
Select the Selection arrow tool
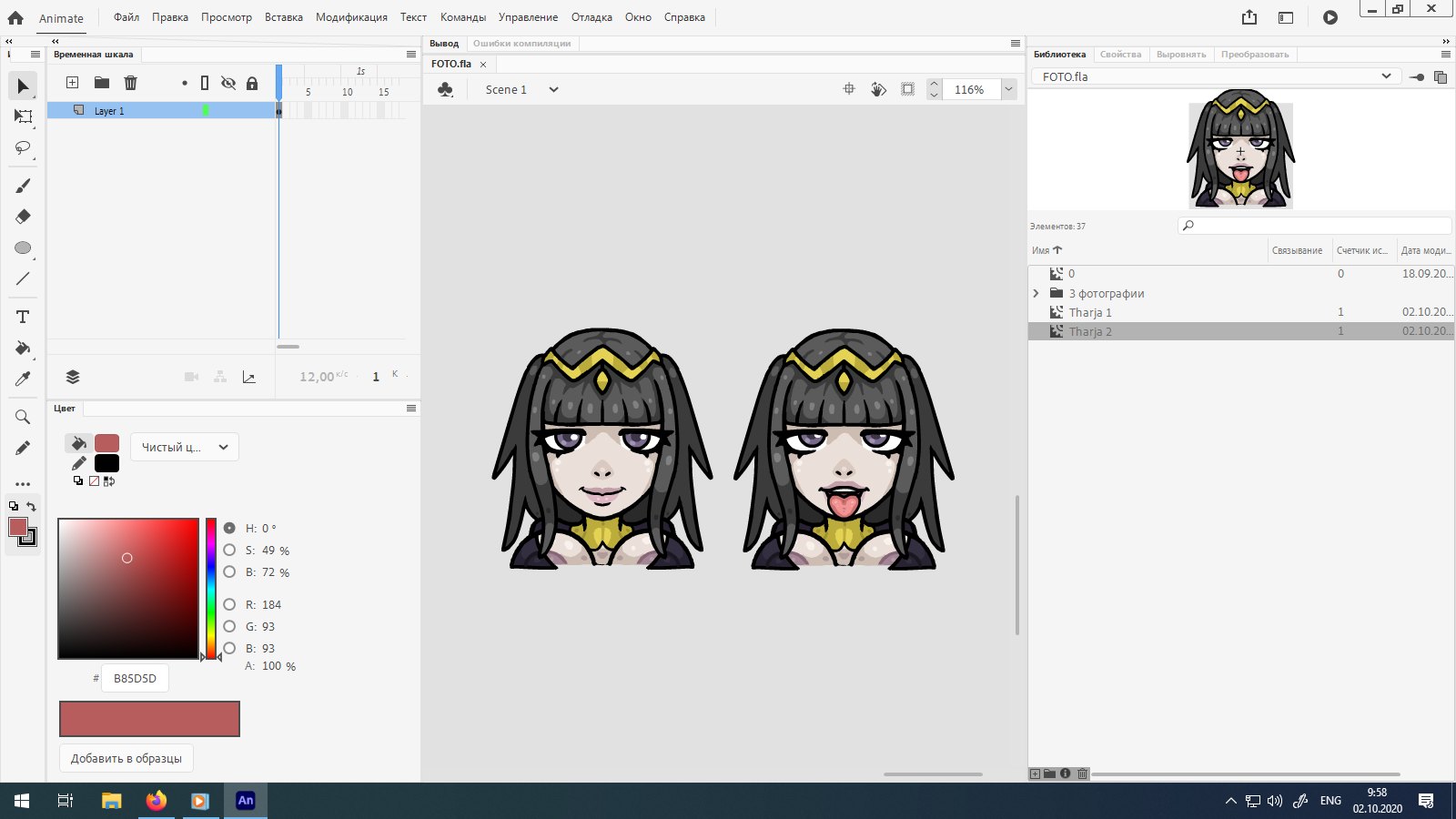[23, 86]
